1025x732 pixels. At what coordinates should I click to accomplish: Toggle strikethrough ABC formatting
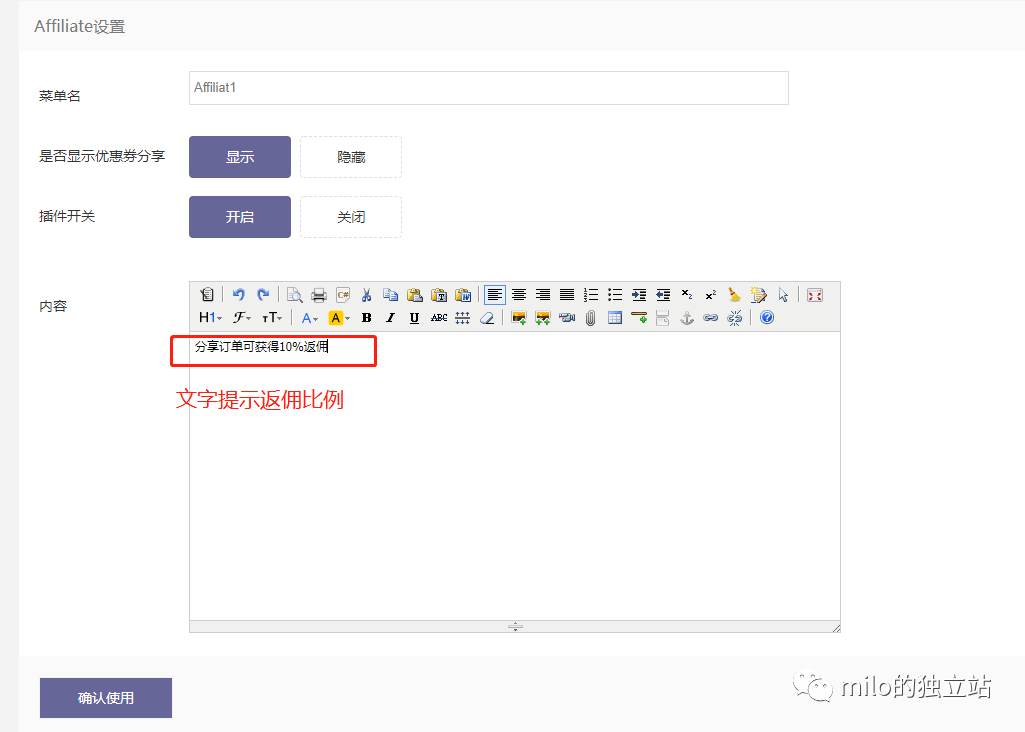click(x=439, y=318)
